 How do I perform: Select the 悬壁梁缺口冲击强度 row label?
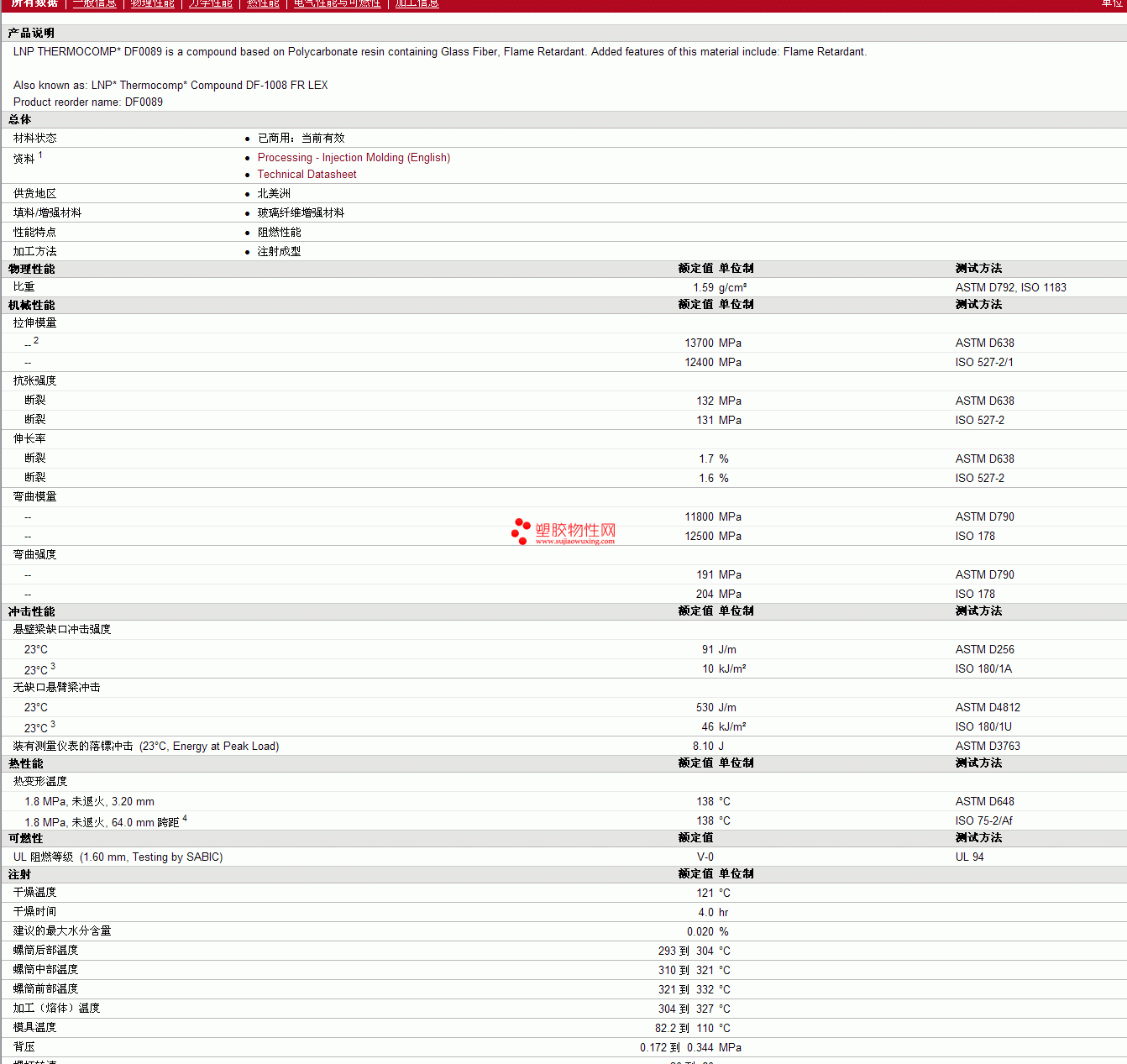62,629
